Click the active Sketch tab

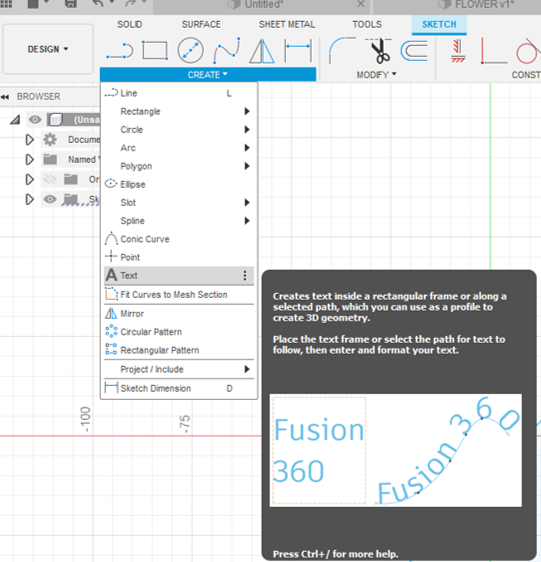point(439,24)
